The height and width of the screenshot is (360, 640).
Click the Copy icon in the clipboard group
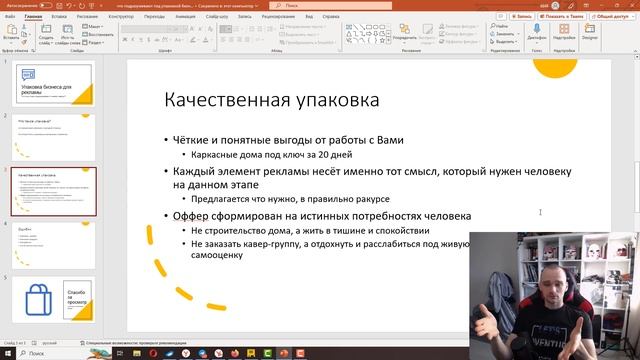24,35
